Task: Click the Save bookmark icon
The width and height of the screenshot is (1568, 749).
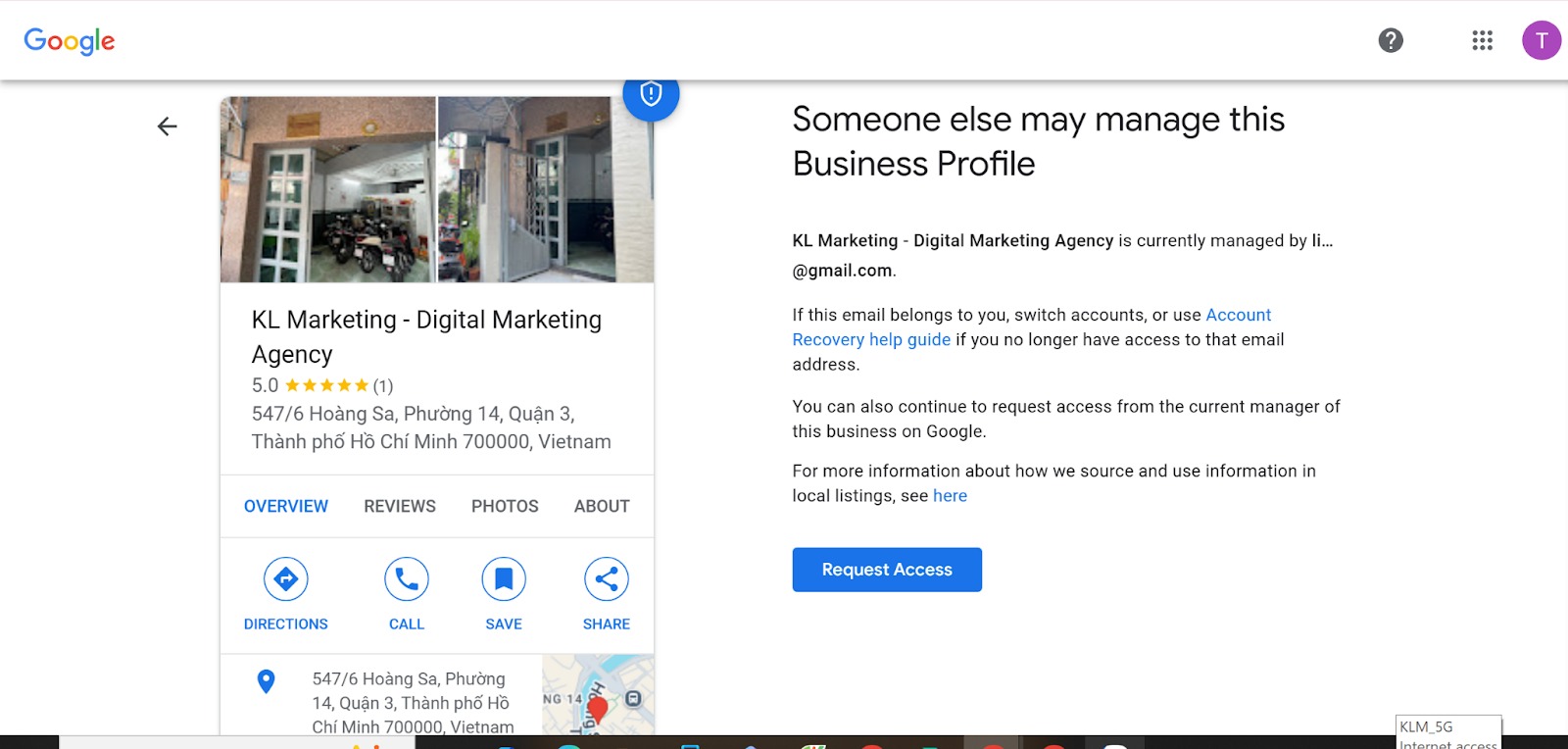Action: 504,579
